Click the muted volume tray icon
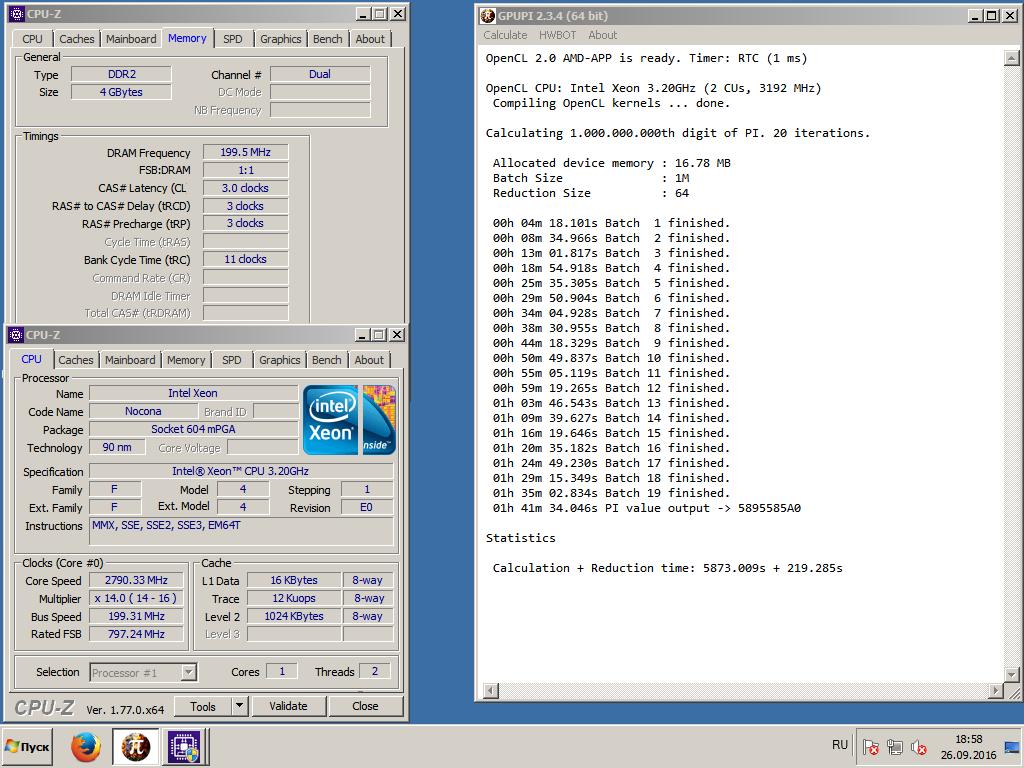The height and width of the screenshot is (768, 1024). pos(919,746)
